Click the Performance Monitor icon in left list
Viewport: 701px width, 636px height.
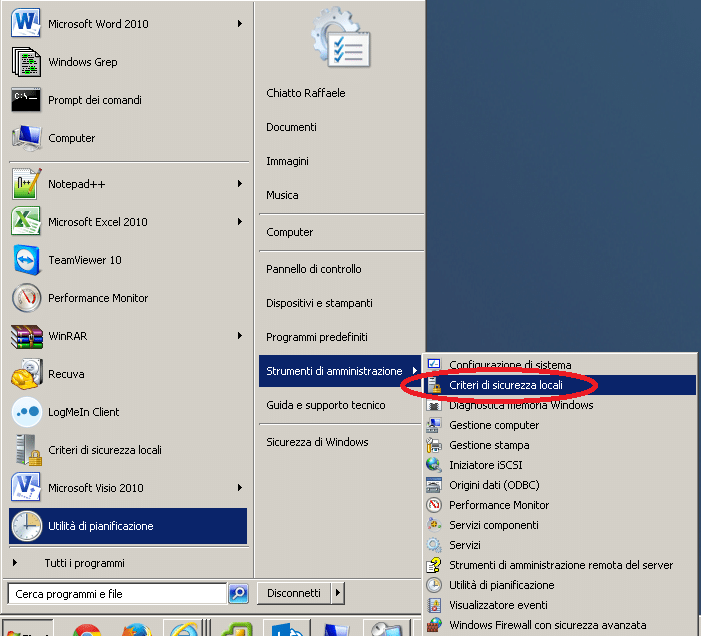coord(26,298)
